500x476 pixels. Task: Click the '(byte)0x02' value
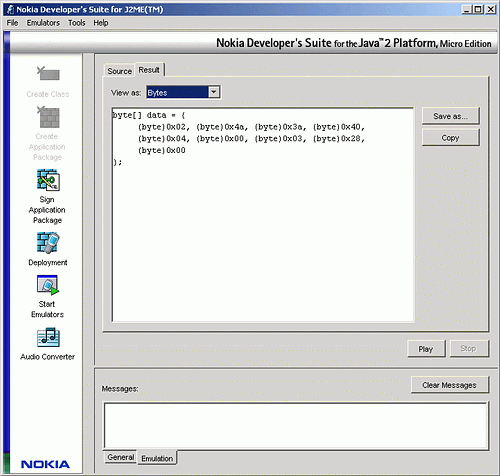click(162, 127)
